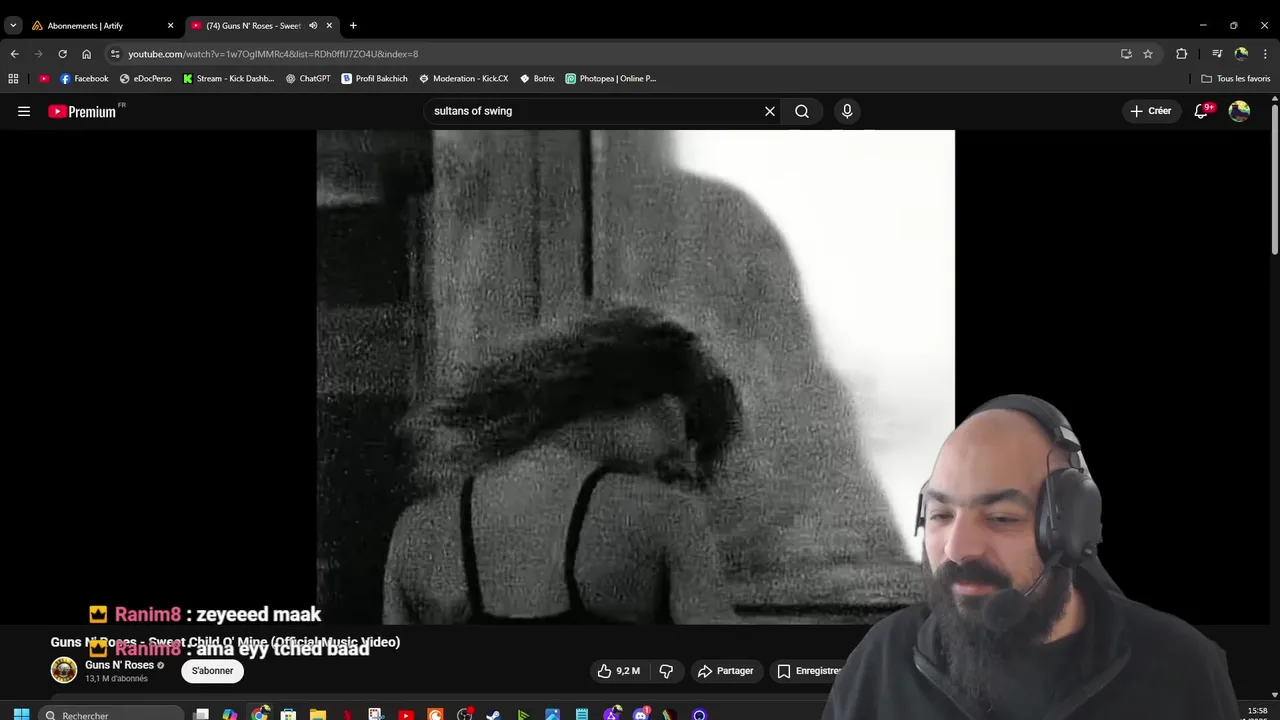This screenshot has height=720, width=1280.
Task: Open Chrome from the taskbar
Action: (x=259, y=714)
